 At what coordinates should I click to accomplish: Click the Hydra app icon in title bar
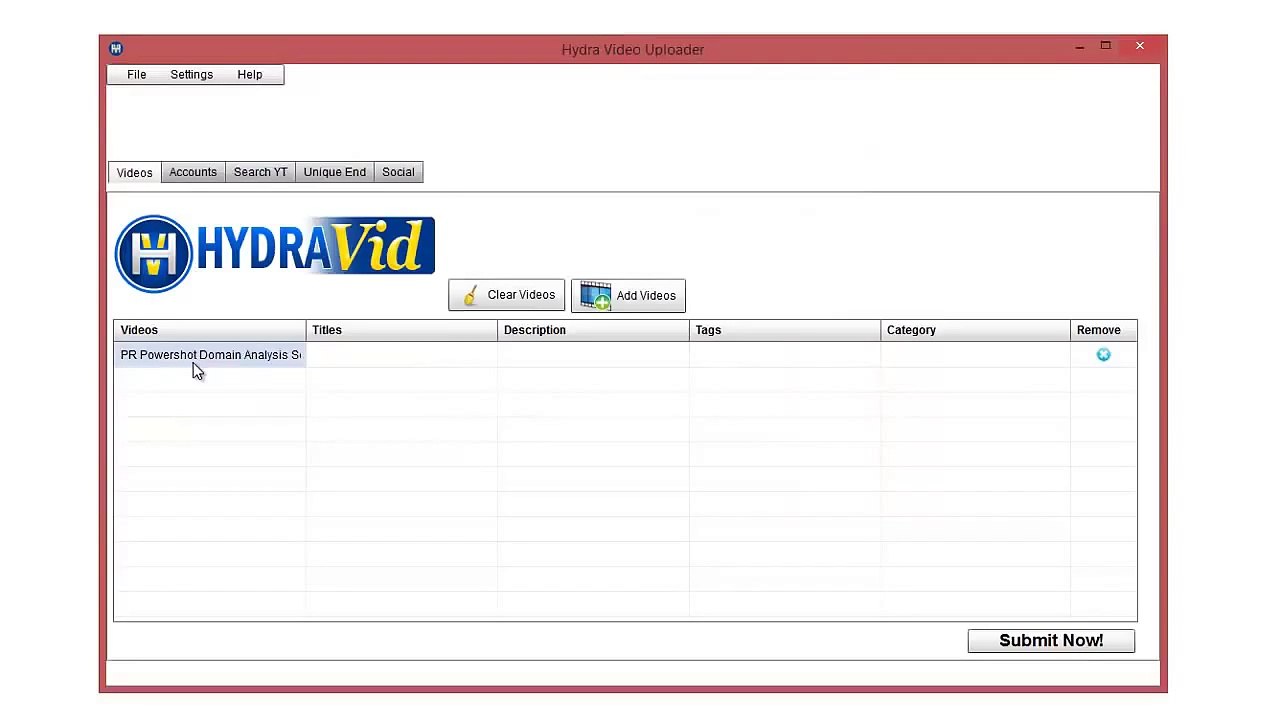coord(116,48)
